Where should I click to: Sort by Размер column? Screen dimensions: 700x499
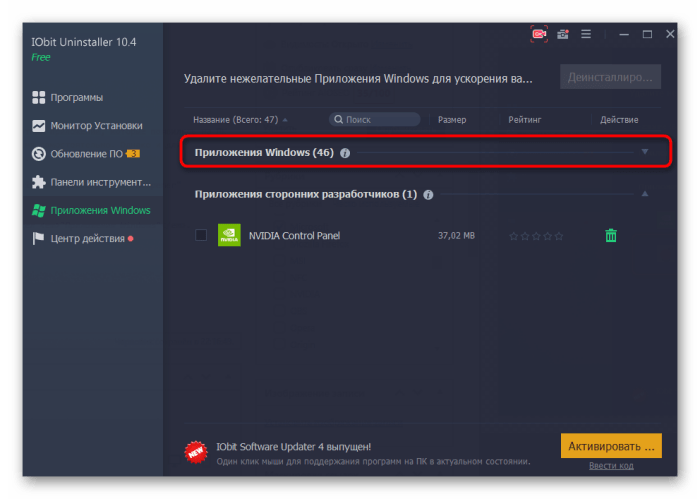[452, 120]
